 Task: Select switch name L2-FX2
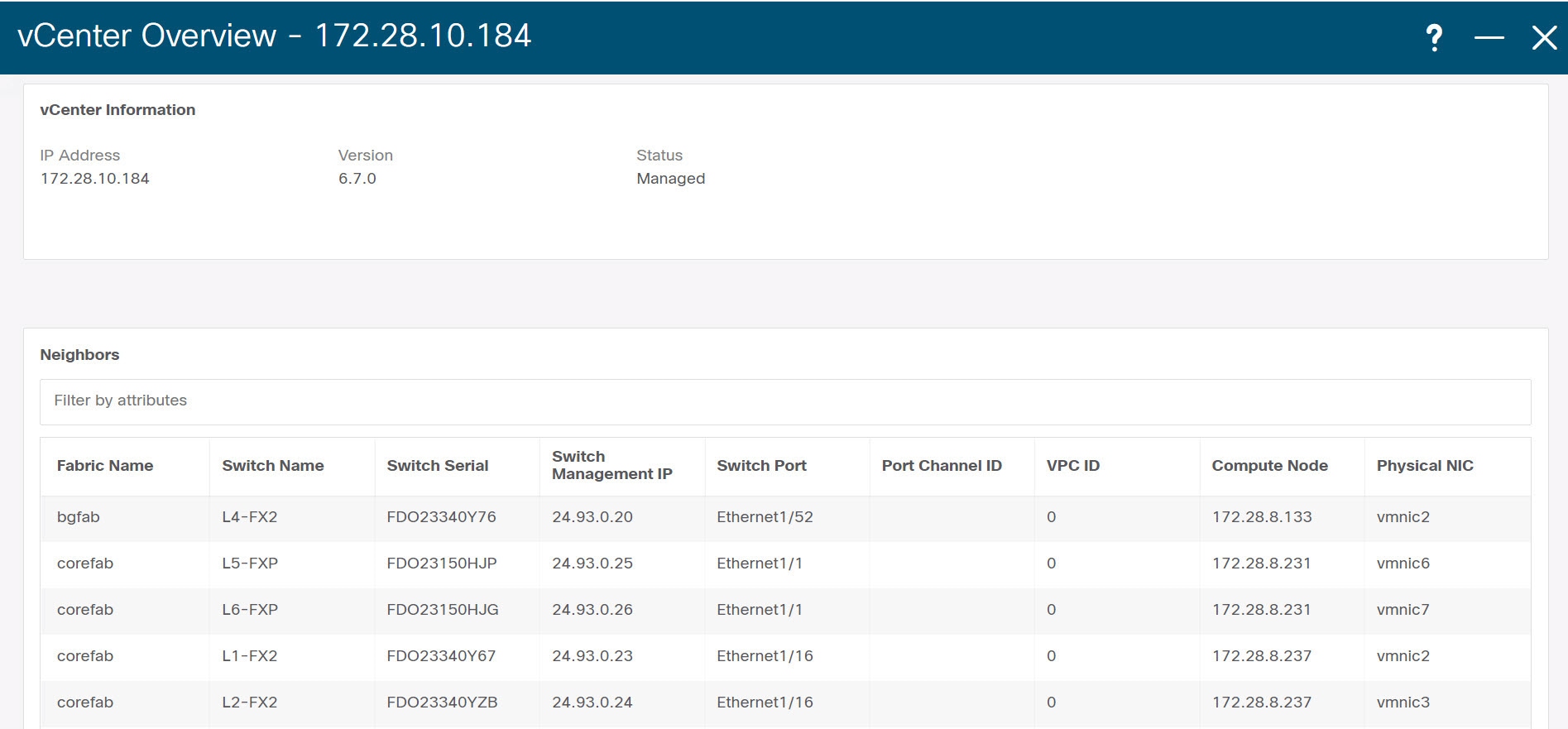point(250,703)
